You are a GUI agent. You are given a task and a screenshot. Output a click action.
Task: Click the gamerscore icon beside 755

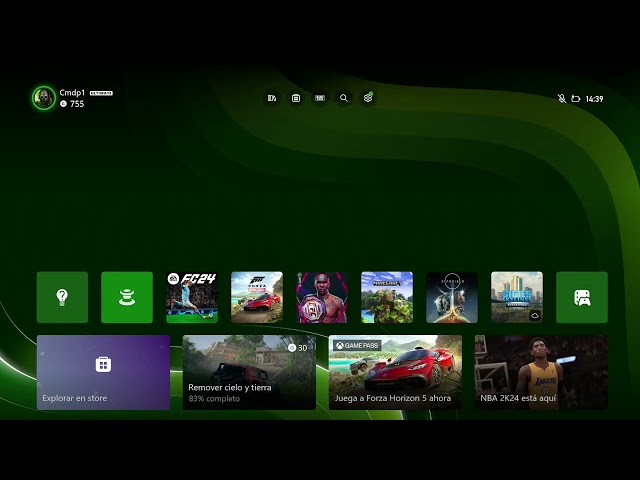click(x=63, y=104)
